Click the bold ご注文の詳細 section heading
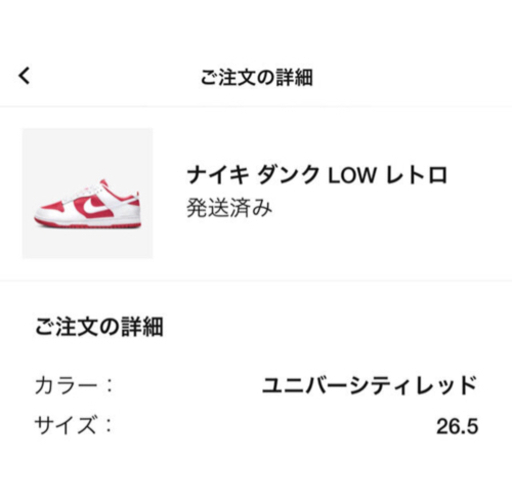This screenshot has height=502, width=512. (x=99, y=327)
